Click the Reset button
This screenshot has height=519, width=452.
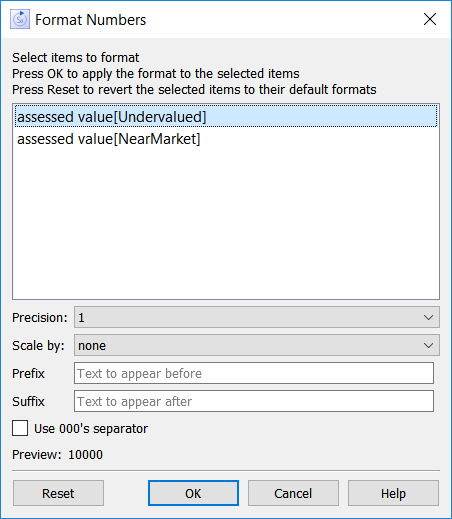pos(58,493)
